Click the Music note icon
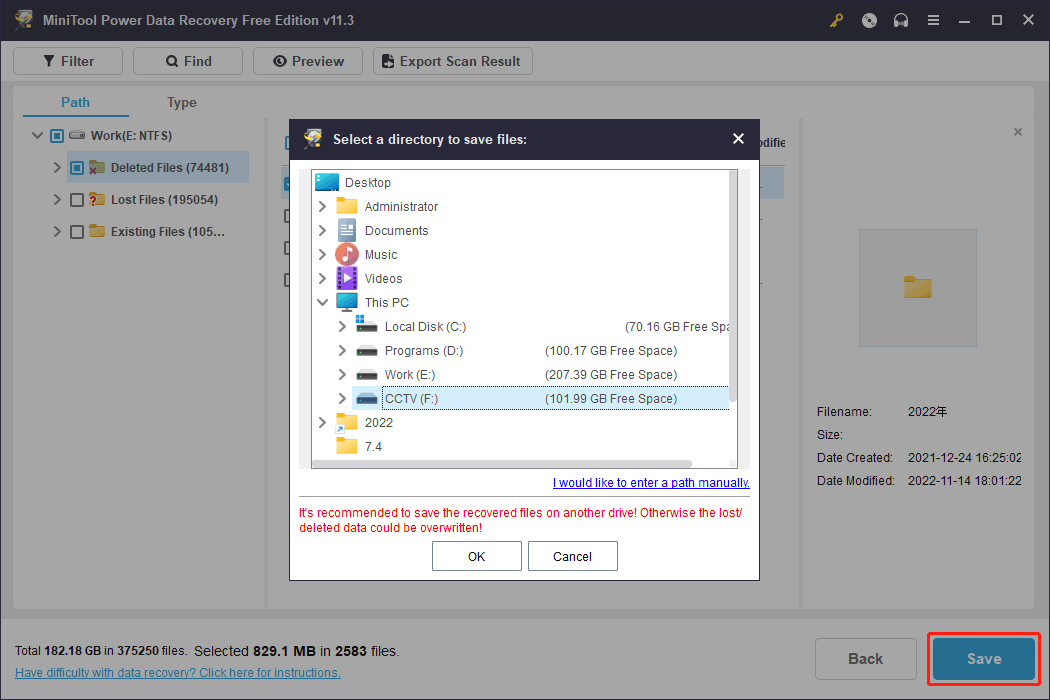 (346, 255)
